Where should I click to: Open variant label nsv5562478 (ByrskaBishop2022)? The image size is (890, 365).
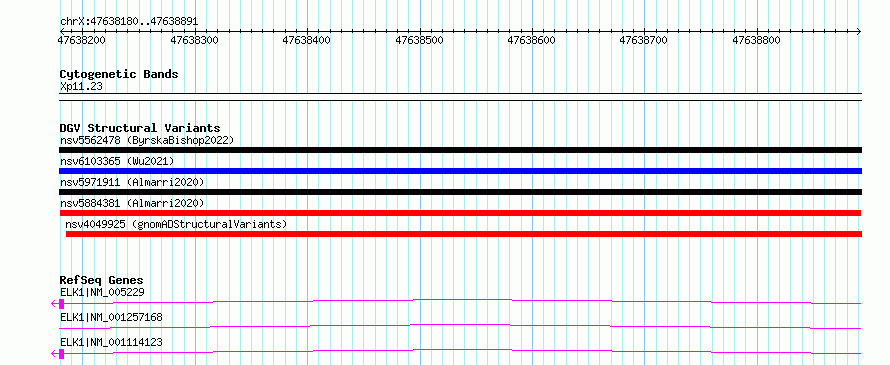(x=147, y=140)
